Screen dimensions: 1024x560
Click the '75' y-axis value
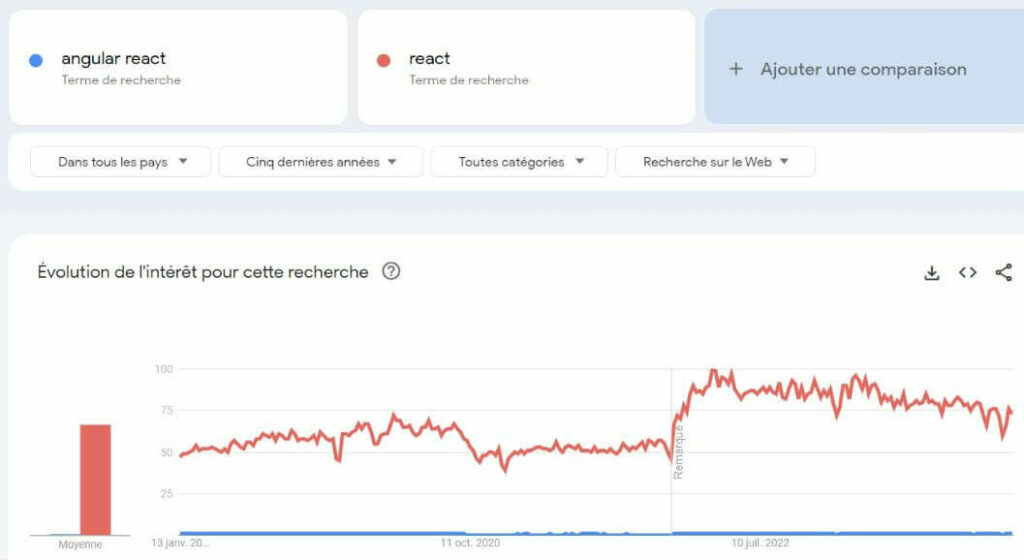pyautogui.click(x=167, y=411)
